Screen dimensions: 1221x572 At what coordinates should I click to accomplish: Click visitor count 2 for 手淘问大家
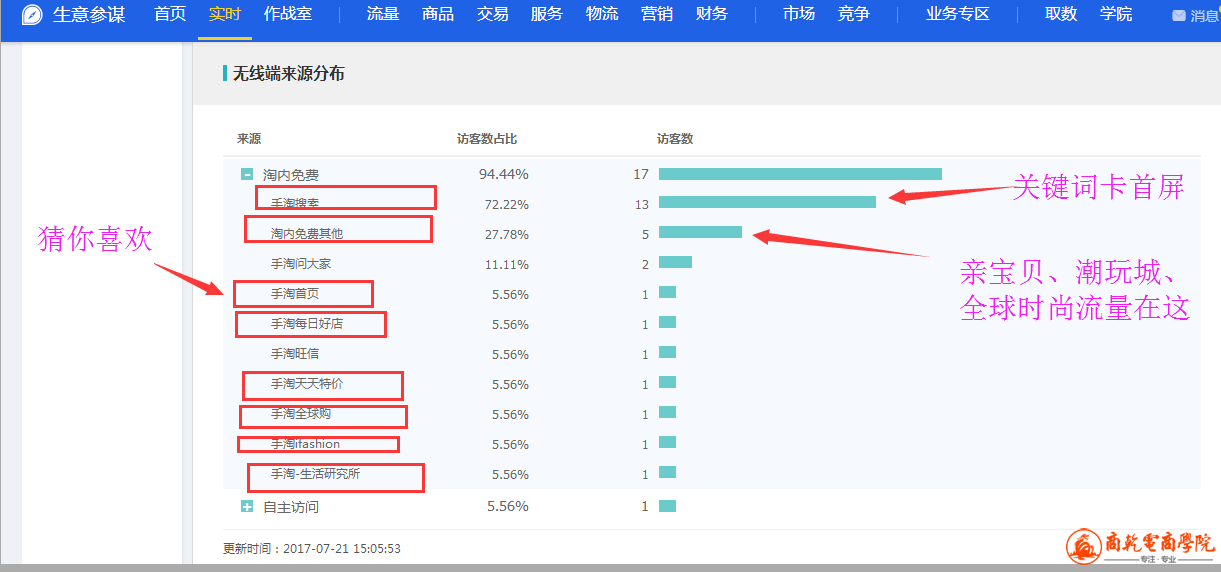coord(645,264)
